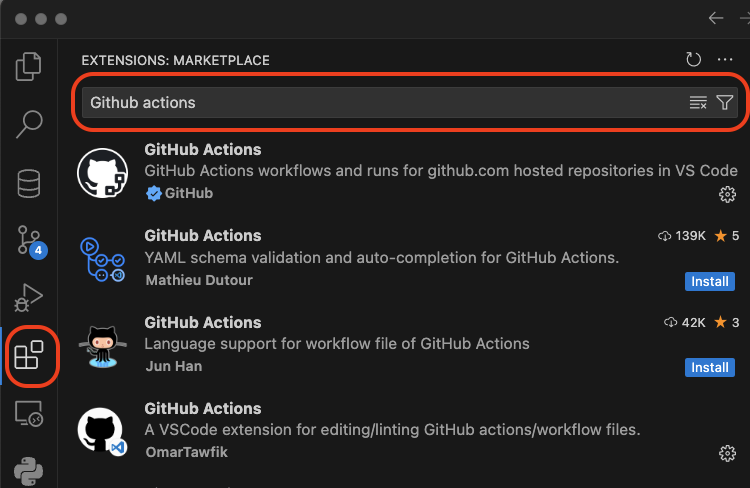Open the Remote Explorer view

30,412
